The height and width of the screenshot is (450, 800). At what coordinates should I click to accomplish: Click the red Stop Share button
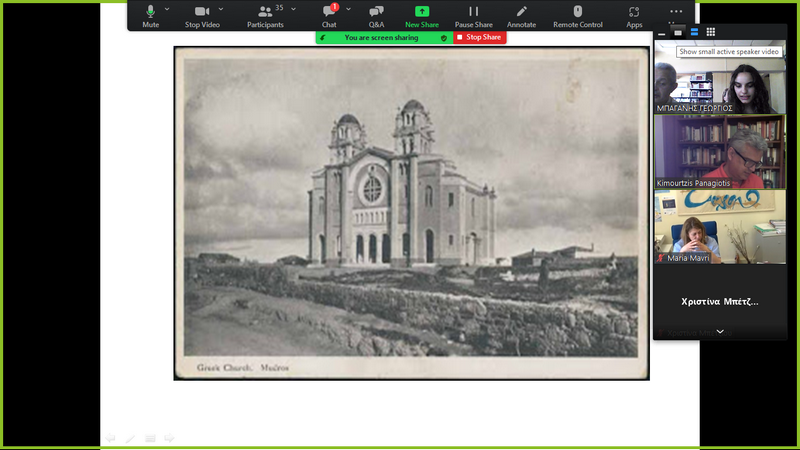click(480, 37)
